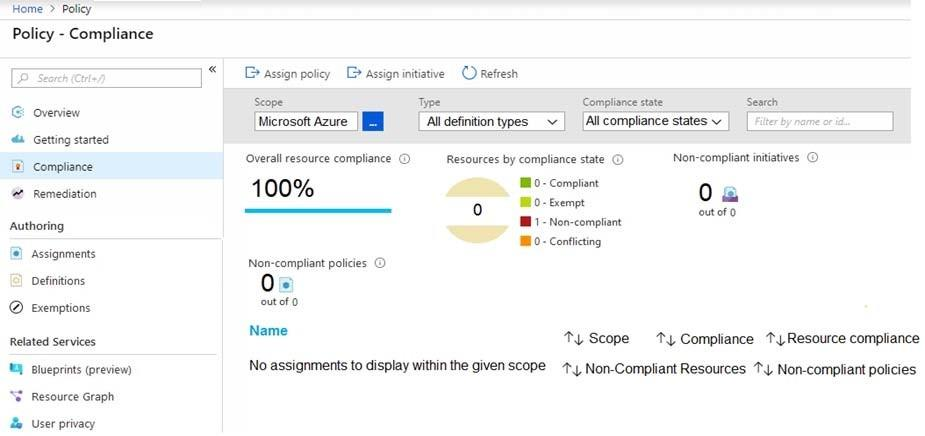Click the Getting started cloud icon
Image resolution: width=925 pixels, height=436 pixels.
tap(17, 139)
